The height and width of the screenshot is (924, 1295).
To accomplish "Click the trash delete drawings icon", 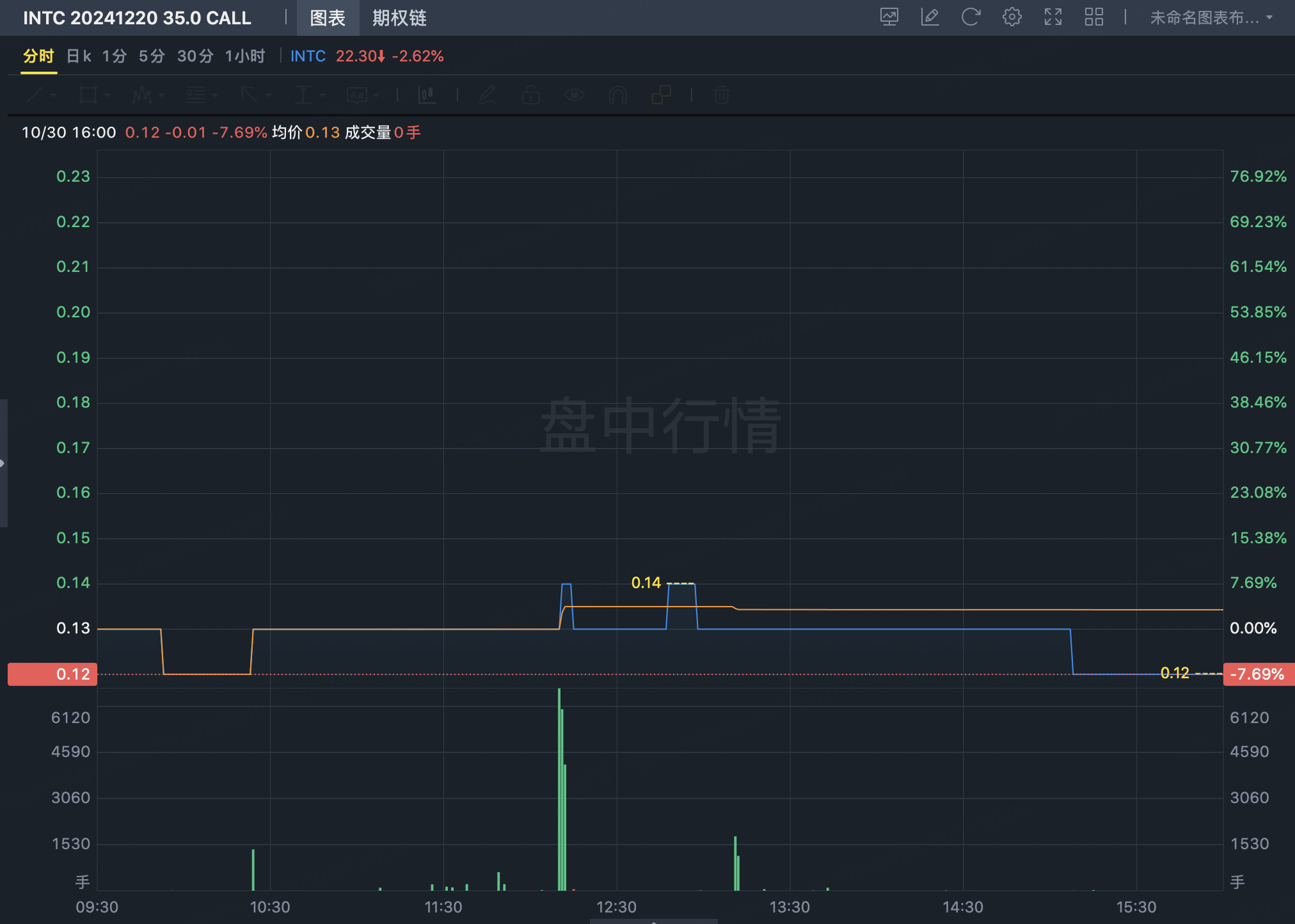I will [721, 95].
